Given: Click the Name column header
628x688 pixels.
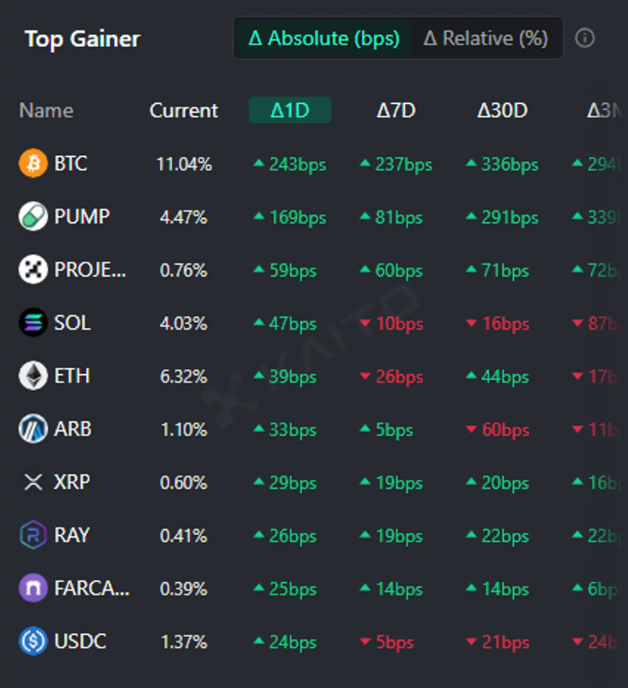Looking at the screenshot, I should point(46,110).
